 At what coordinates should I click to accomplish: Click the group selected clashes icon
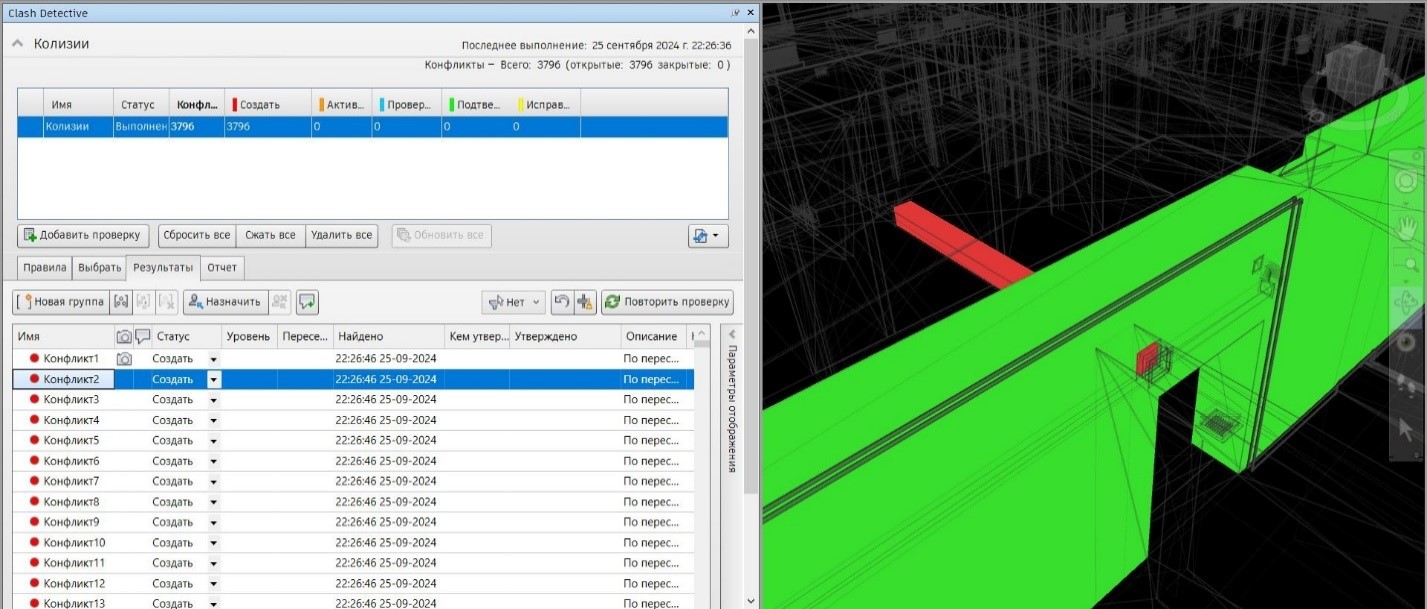click(122, 302)
